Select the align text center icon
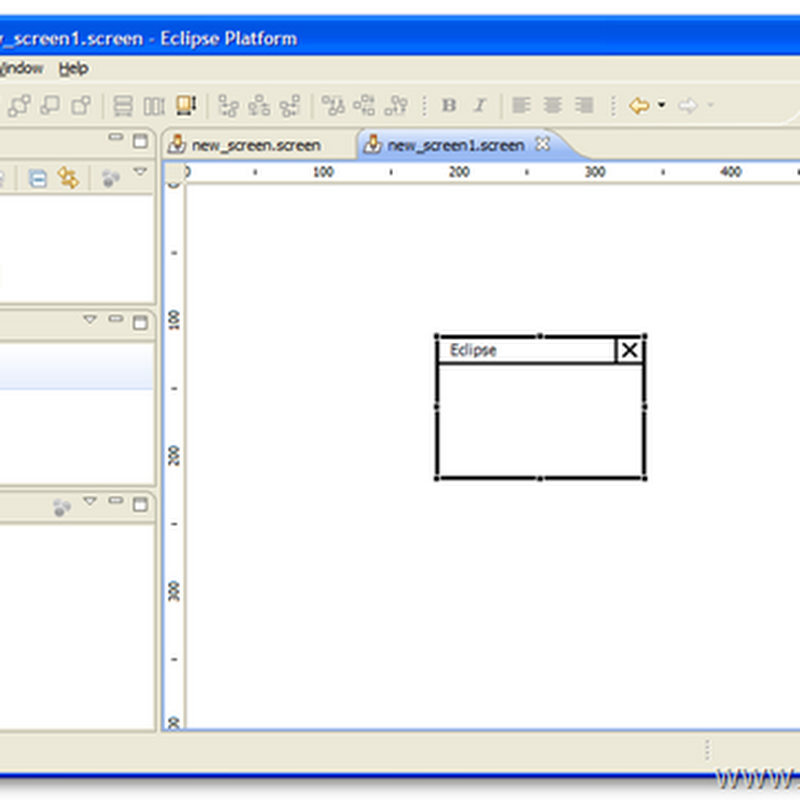This screenshot has height=800, width=800. point(551,104)
